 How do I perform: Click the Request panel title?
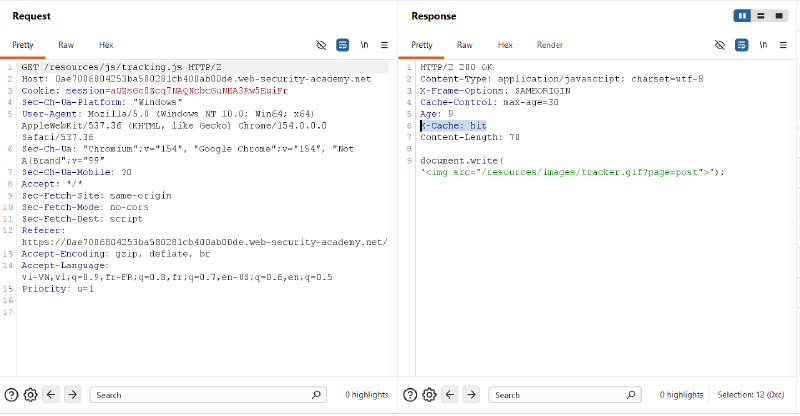click(32, 16)
